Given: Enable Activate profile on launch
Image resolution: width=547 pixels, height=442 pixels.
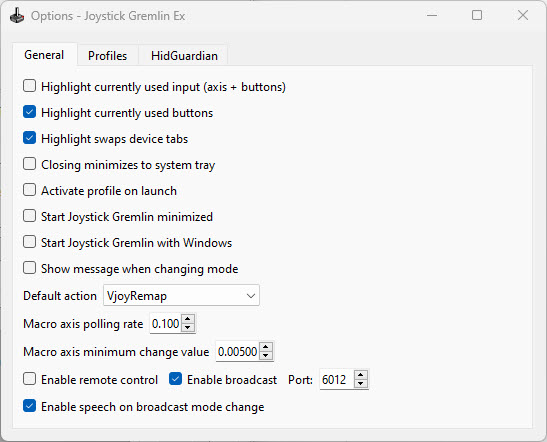Looking at the screenshot, I should [x=29, y=190].
